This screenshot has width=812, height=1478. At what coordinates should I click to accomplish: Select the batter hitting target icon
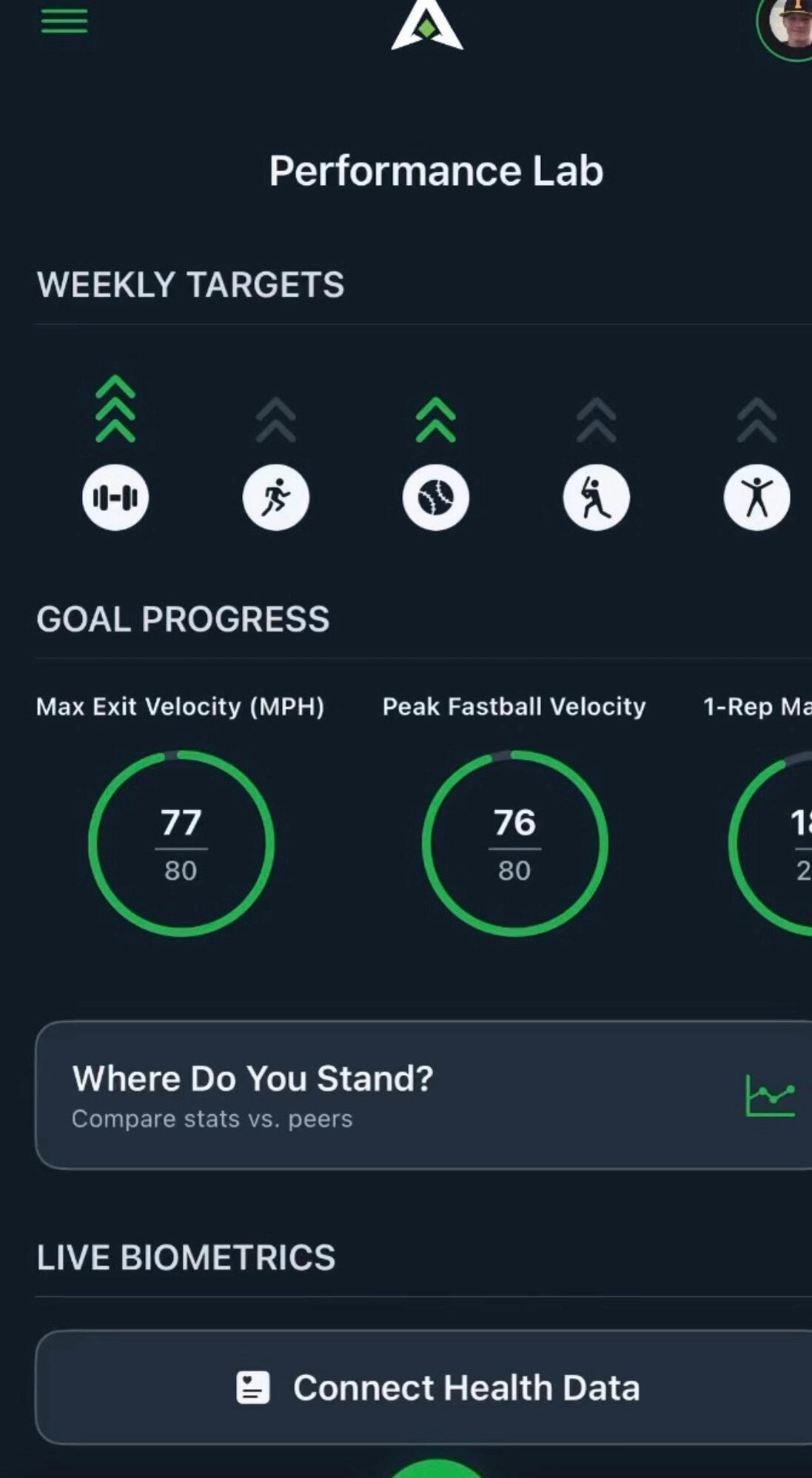[x=597, y=498]
